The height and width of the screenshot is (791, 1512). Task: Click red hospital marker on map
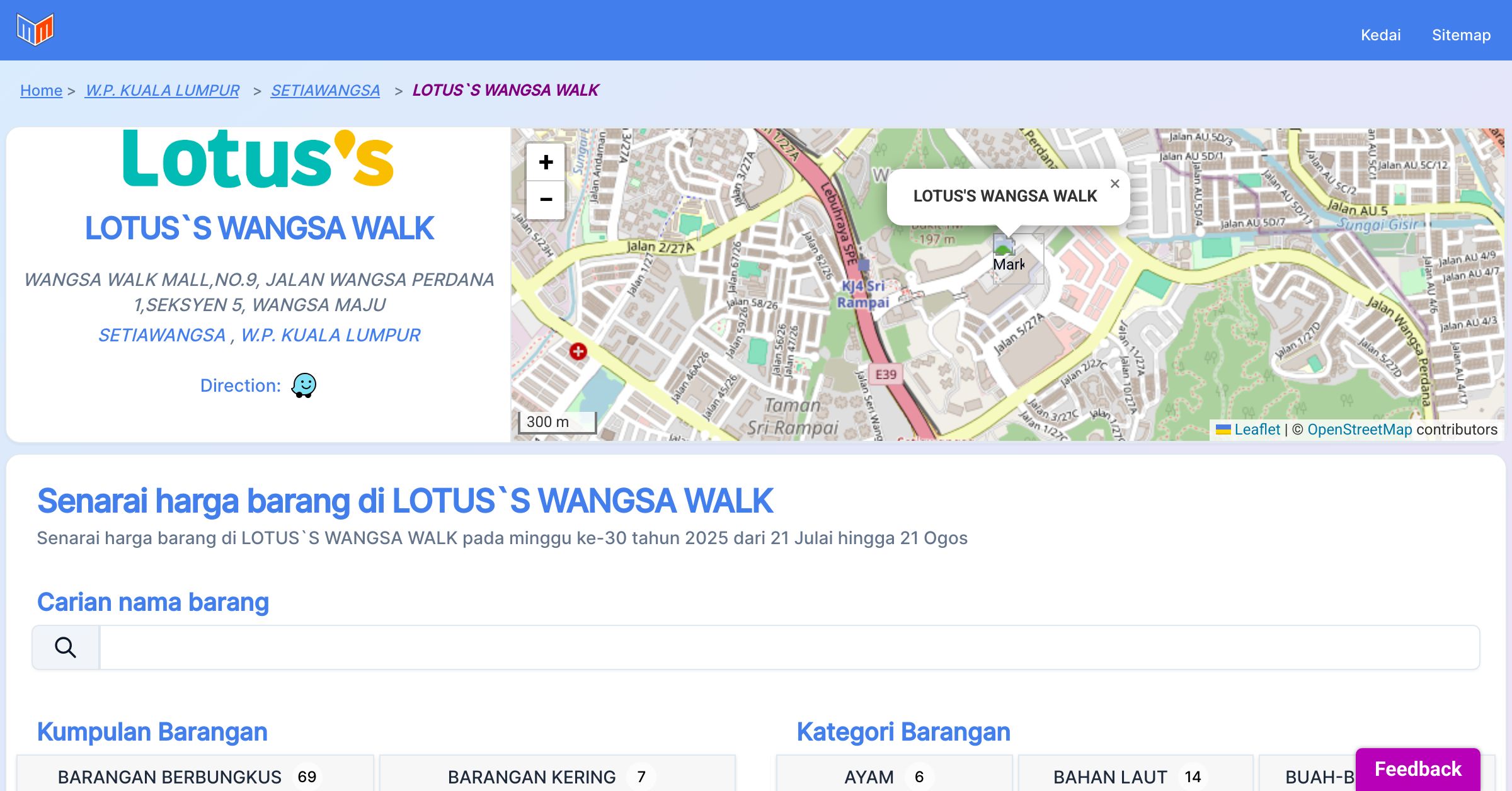[x=578, y=351]
